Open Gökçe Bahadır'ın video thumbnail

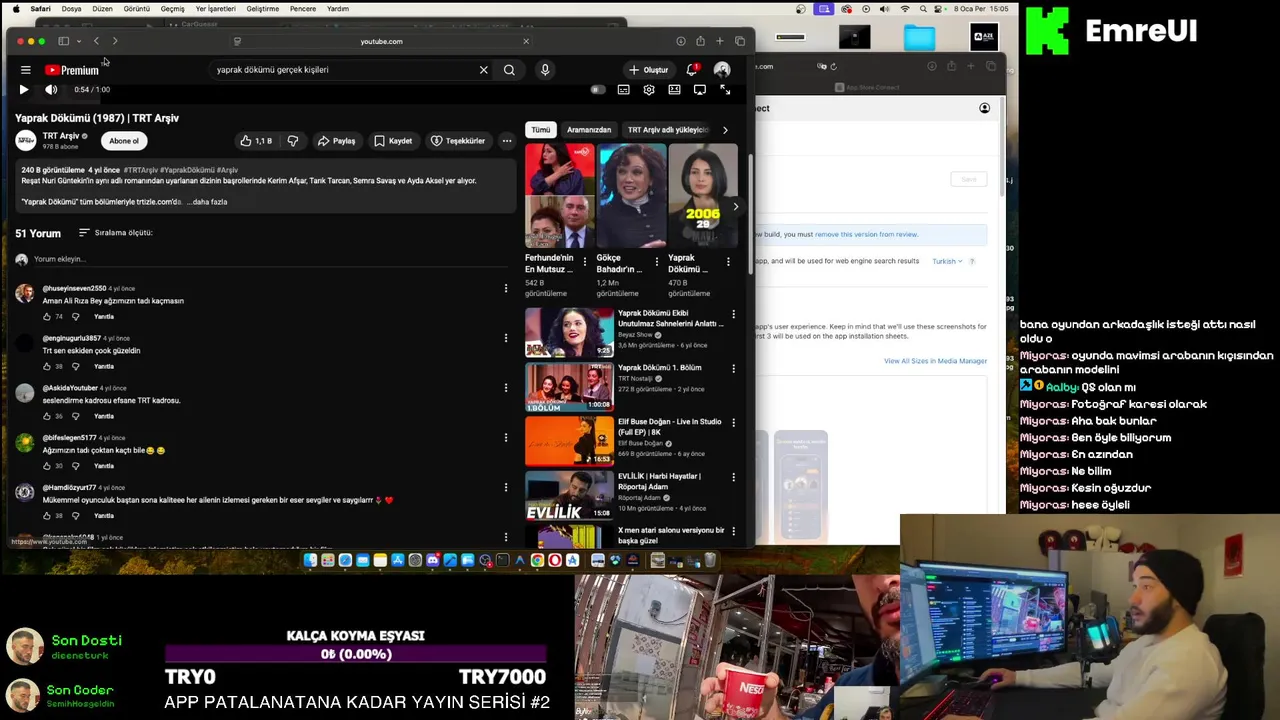[632, 196]
